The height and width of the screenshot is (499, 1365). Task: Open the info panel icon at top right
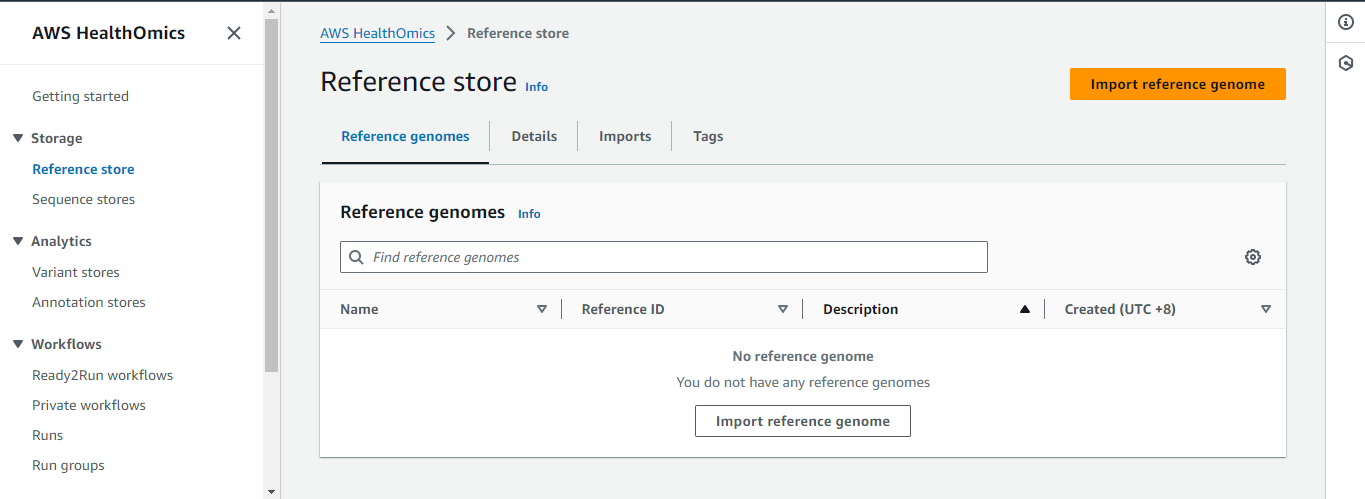point(1346,23)
